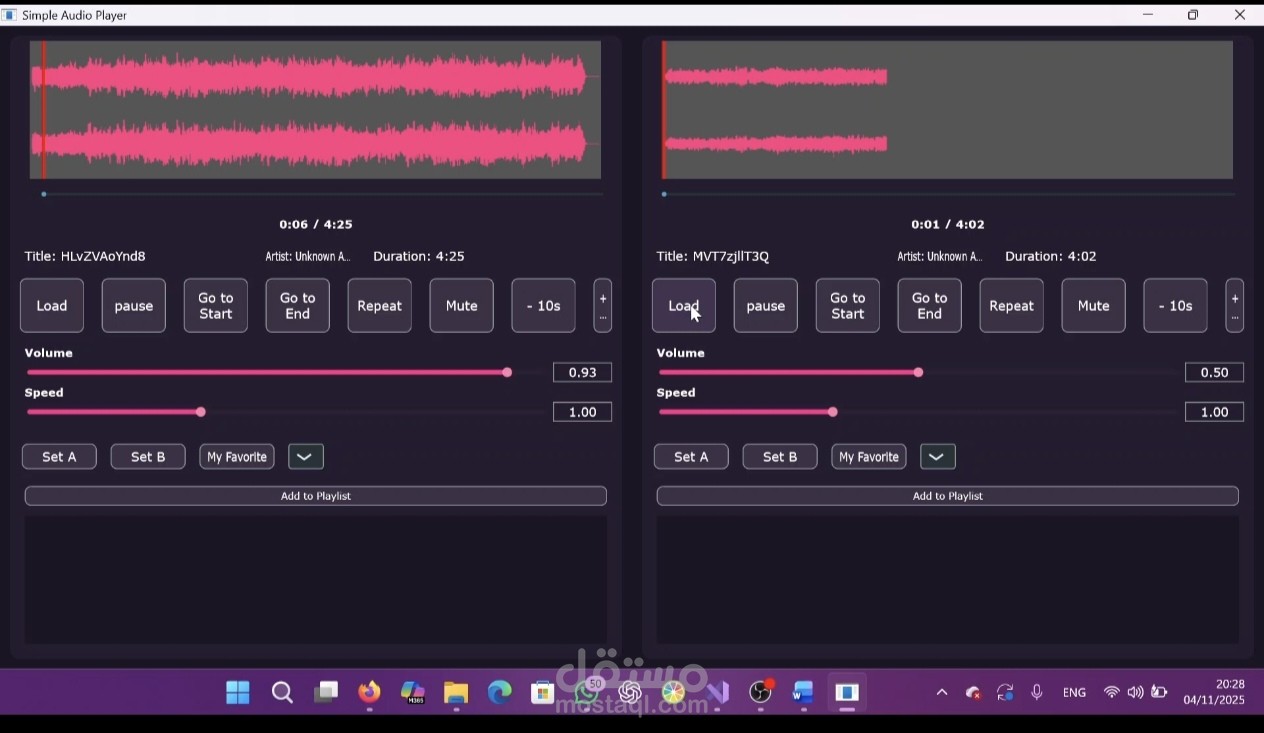Click Load button in right player
Viewport: 1264px width, 733px height.
coord(684,306)
